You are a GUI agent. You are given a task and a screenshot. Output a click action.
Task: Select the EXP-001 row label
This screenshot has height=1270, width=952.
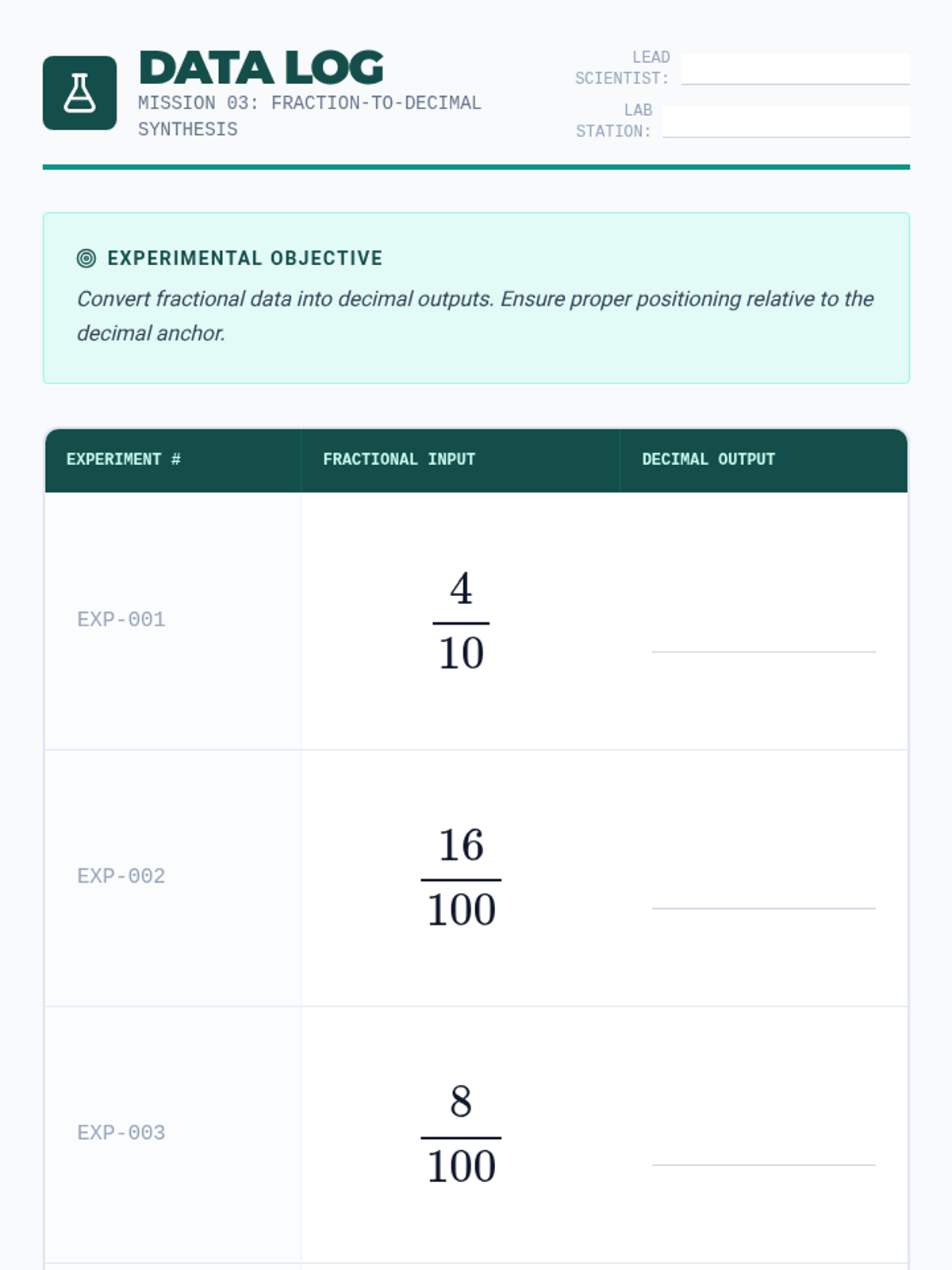(121, 620)
